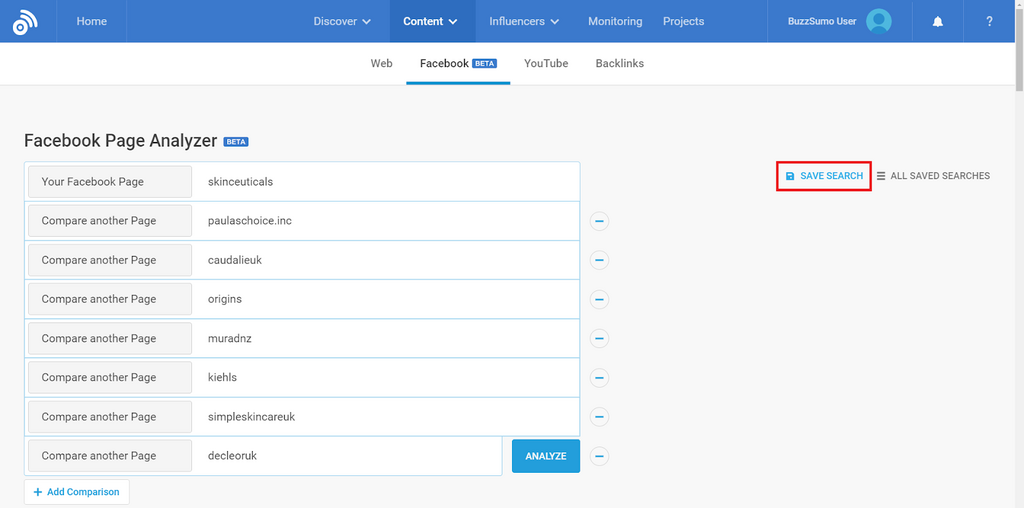The width and height of the screenshot is (1024, 508).
Task: Remove the decleoruk comparison row
Action: click(x=599, y=456)
